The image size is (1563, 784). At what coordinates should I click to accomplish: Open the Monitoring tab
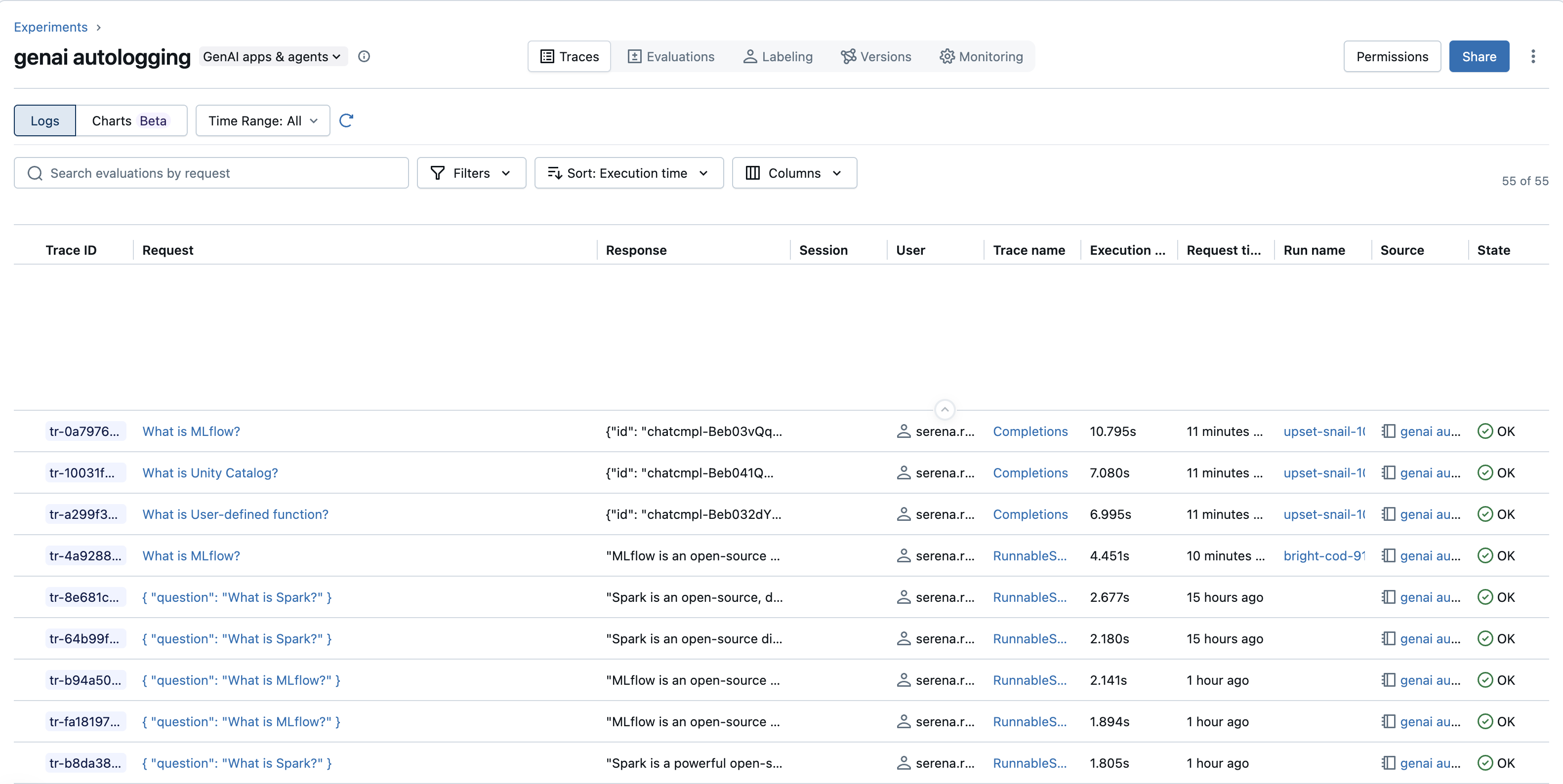tap(982, 56)
